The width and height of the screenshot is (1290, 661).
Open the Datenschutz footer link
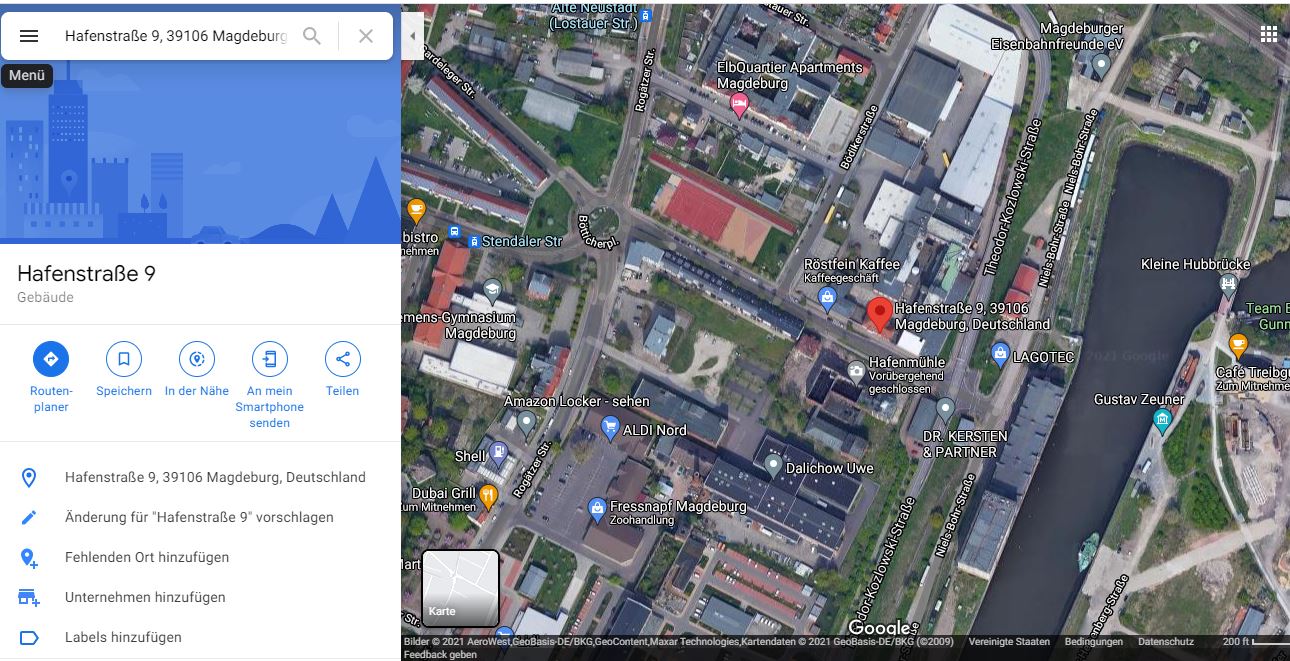(1166, 642)
